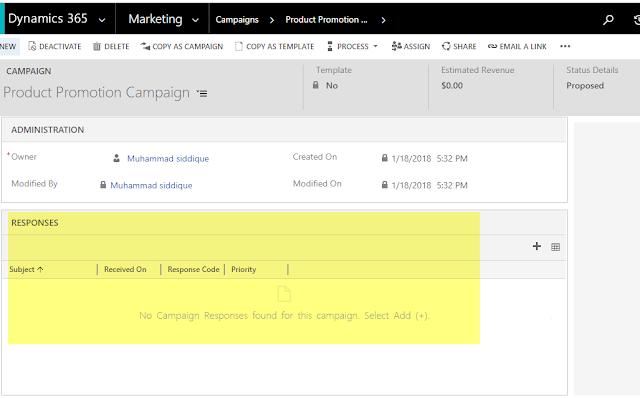640x398 pixels.
Task: Go to Campaigns breadcrumb
Action: [x=237, y=20]
